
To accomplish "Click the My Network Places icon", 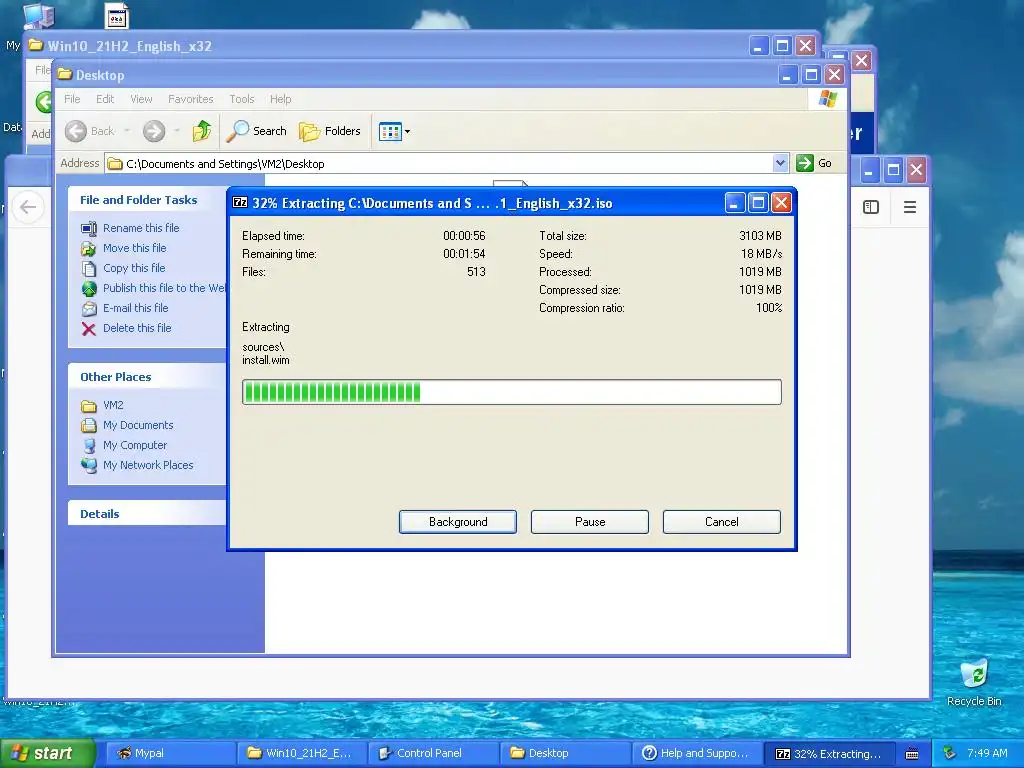I will tap(89, 466).
